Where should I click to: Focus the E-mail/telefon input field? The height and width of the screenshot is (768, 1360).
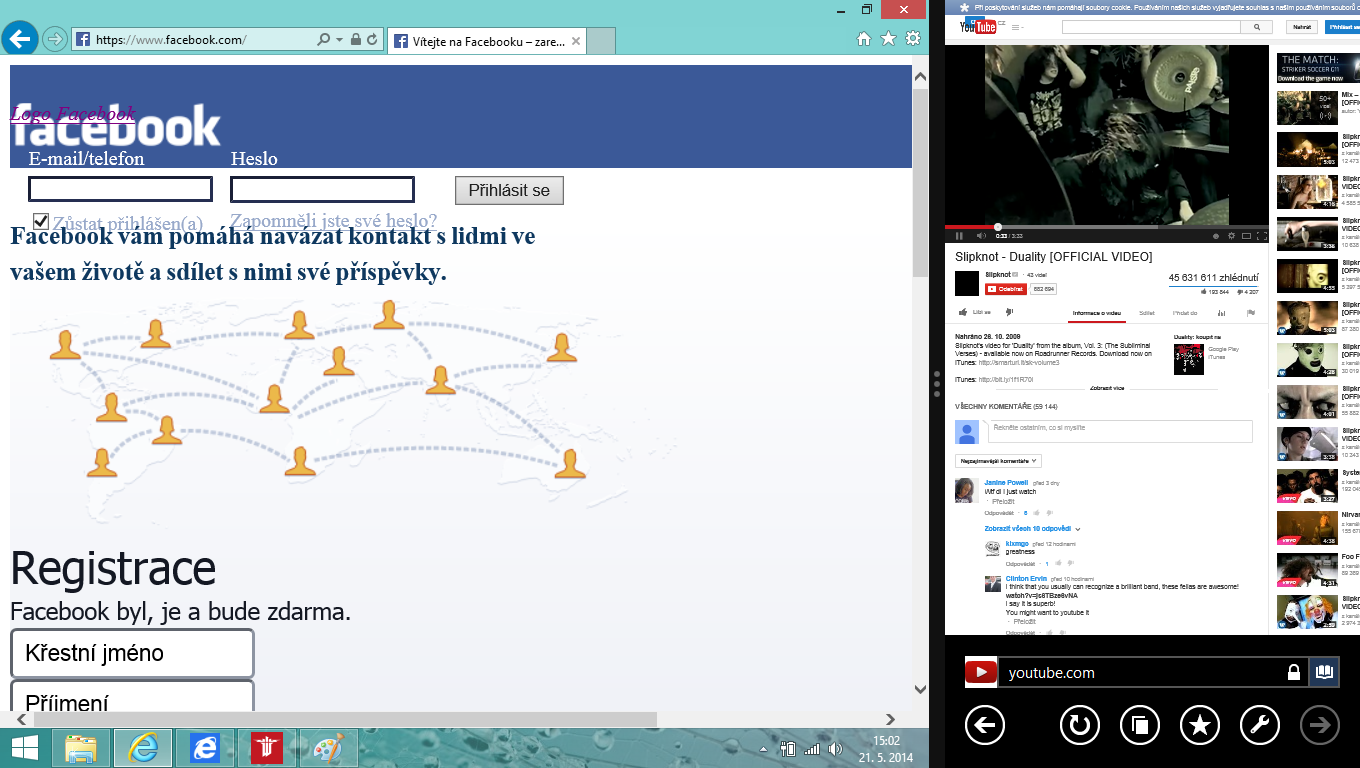[x=120, y=189]
